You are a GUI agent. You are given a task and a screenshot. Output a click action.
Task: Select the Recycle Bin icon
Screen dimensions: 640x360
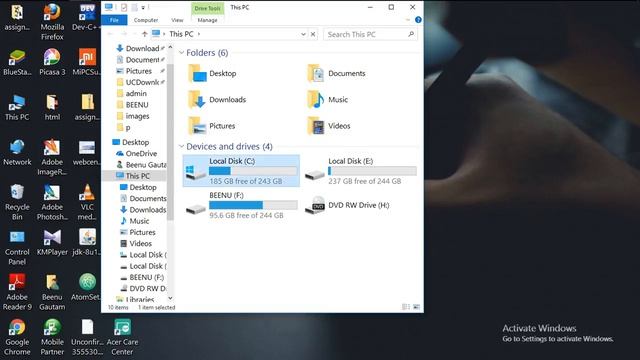coord(17,202)
